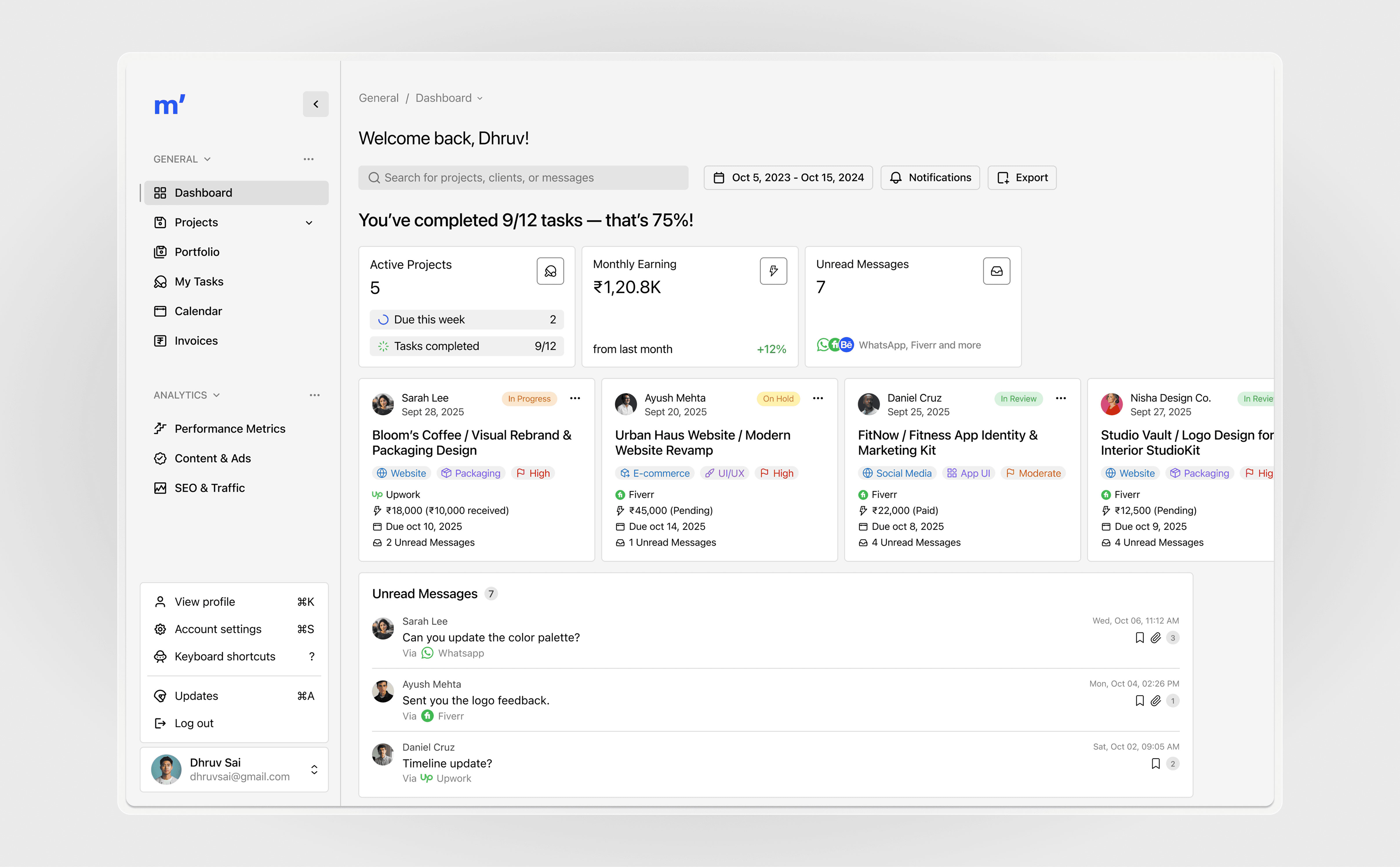
Task: Open General section more options
Action: tap(309, 159)
